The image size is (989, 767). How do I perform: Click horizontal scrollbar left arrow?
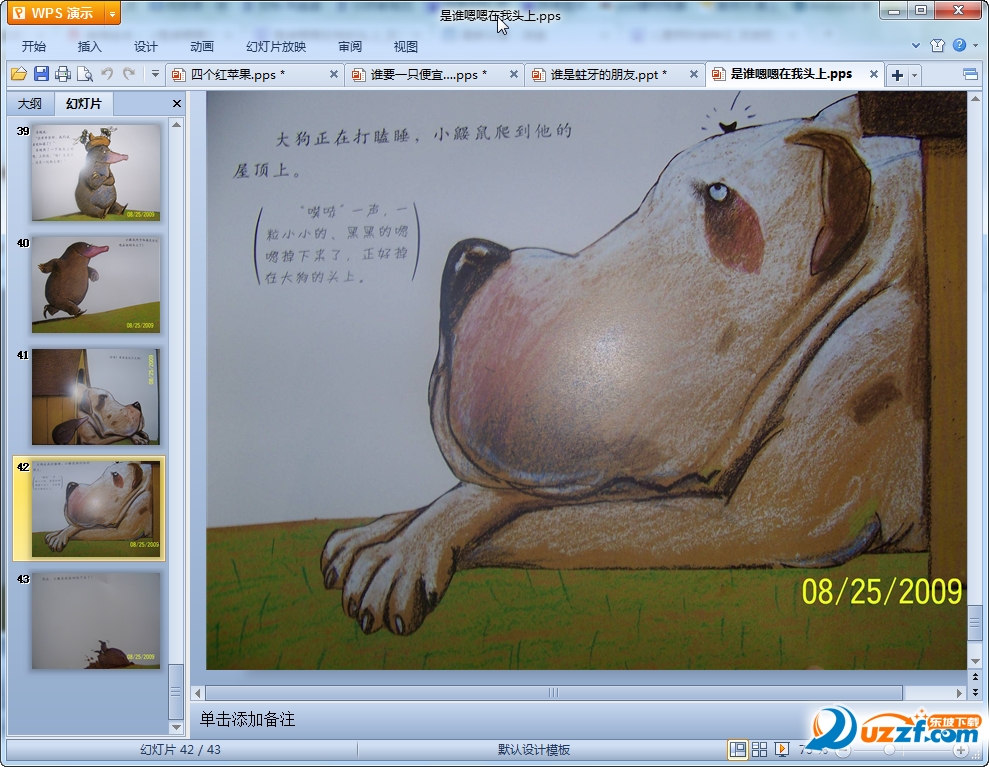(197, 693)
